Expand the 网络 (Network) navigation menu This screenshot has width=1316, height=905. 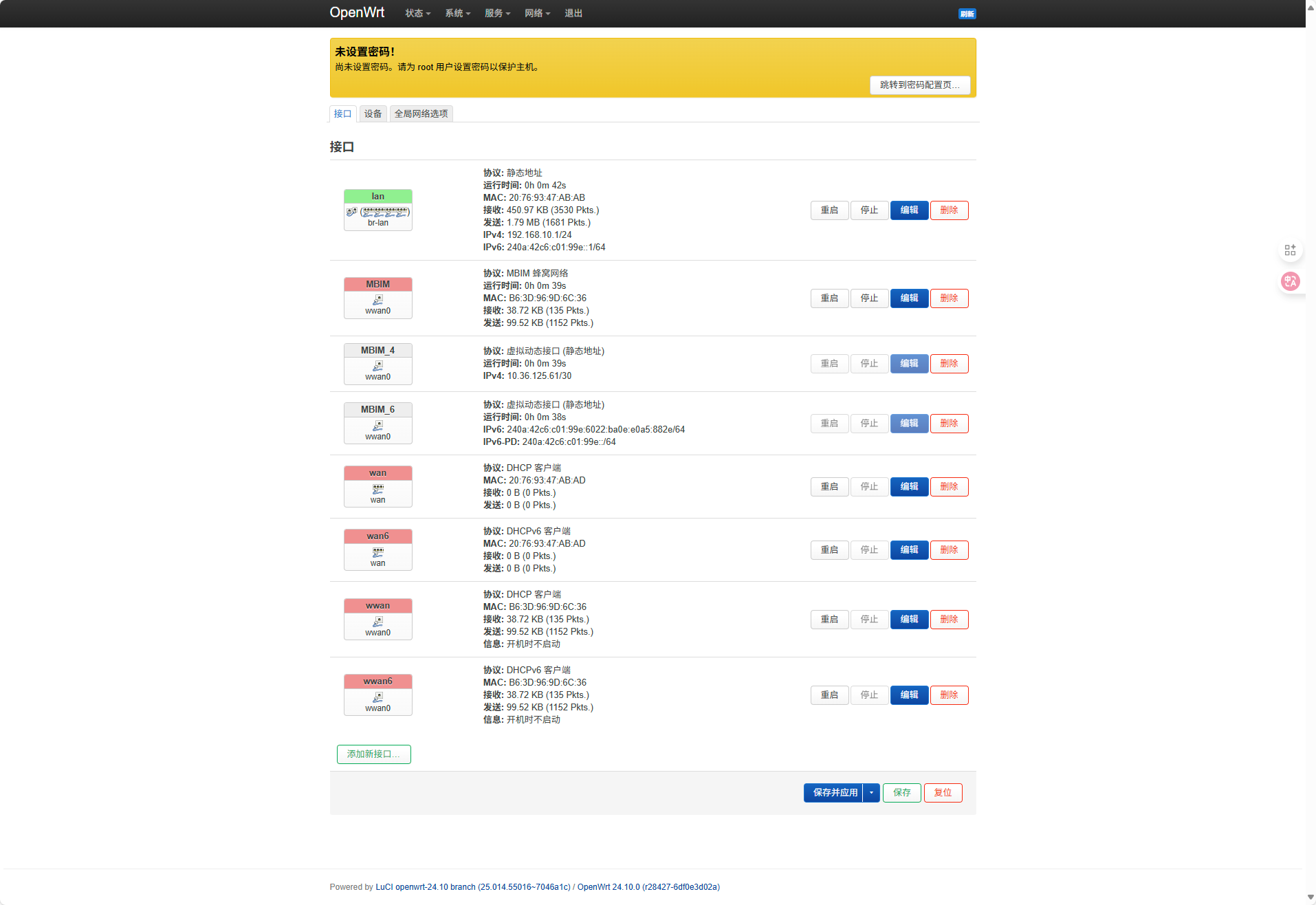pyautogui.click(x=537, y=14)
